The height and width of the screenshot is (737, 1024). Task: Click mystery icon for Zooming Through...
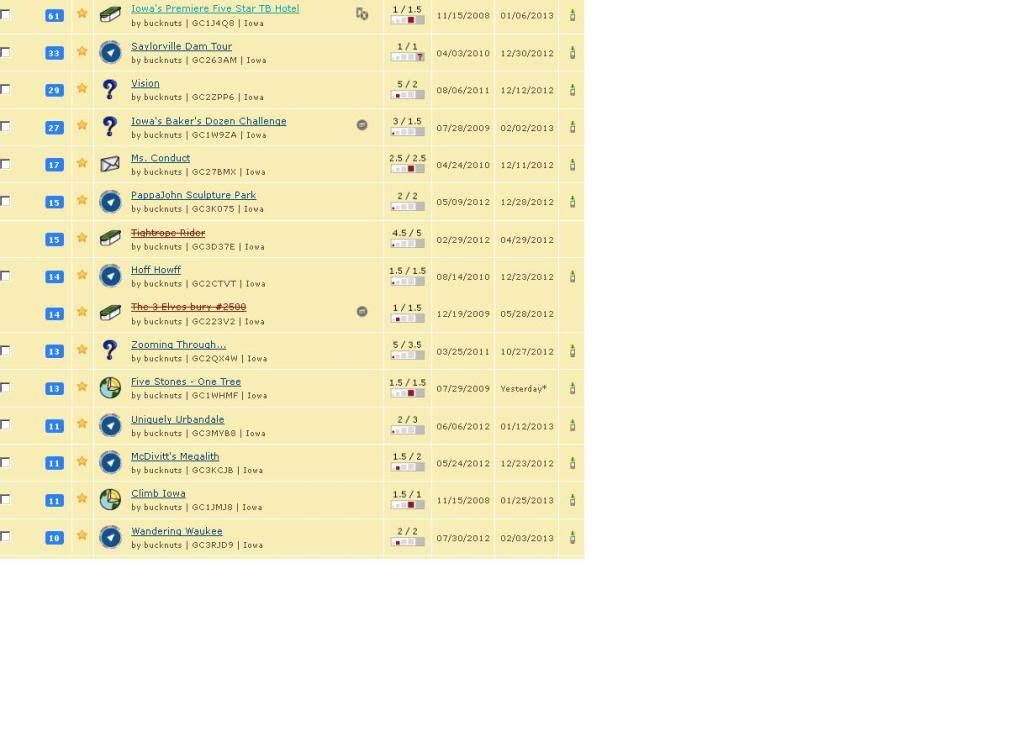point(110,351)
